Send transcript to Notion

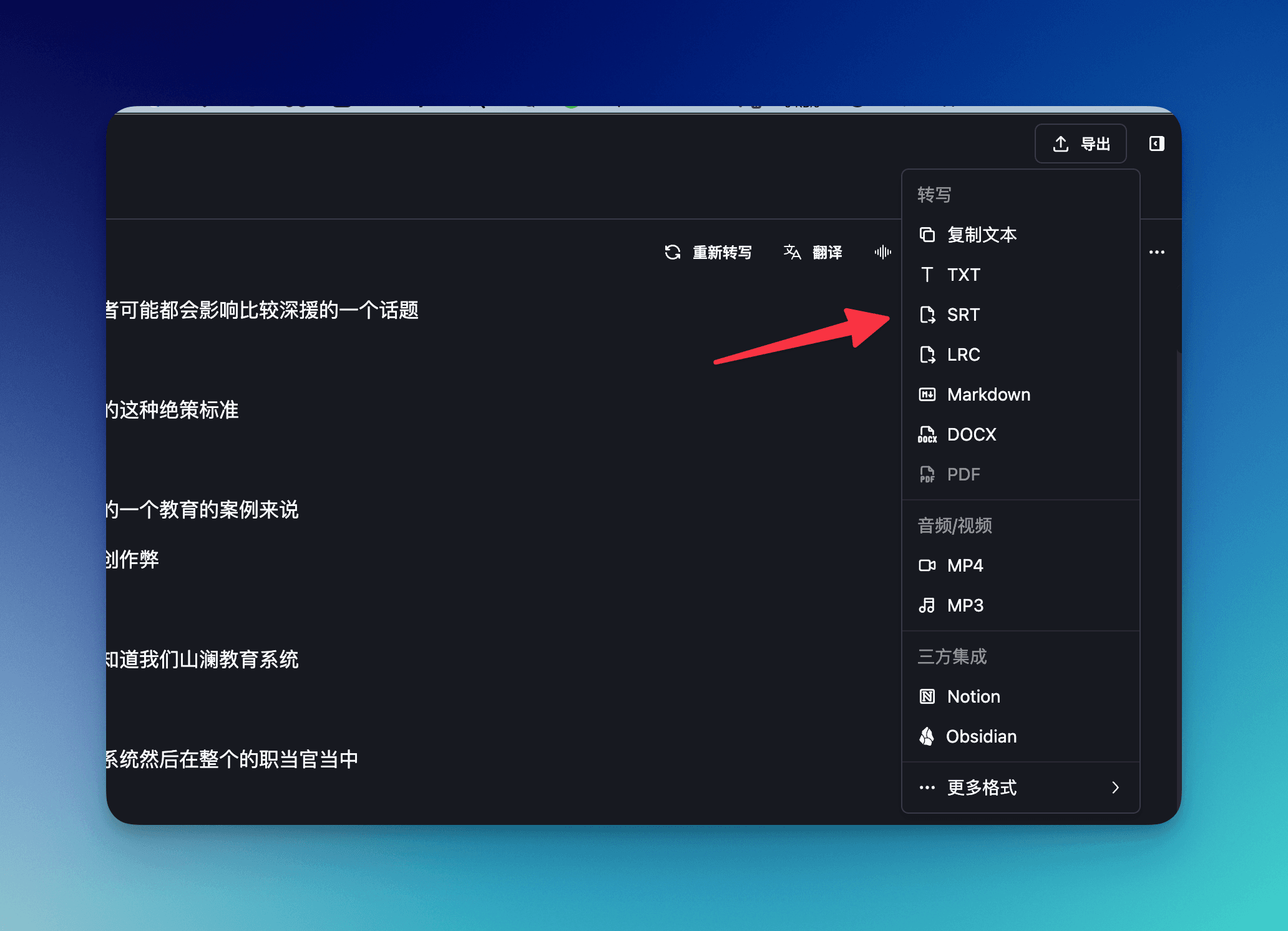(1021, 696)
